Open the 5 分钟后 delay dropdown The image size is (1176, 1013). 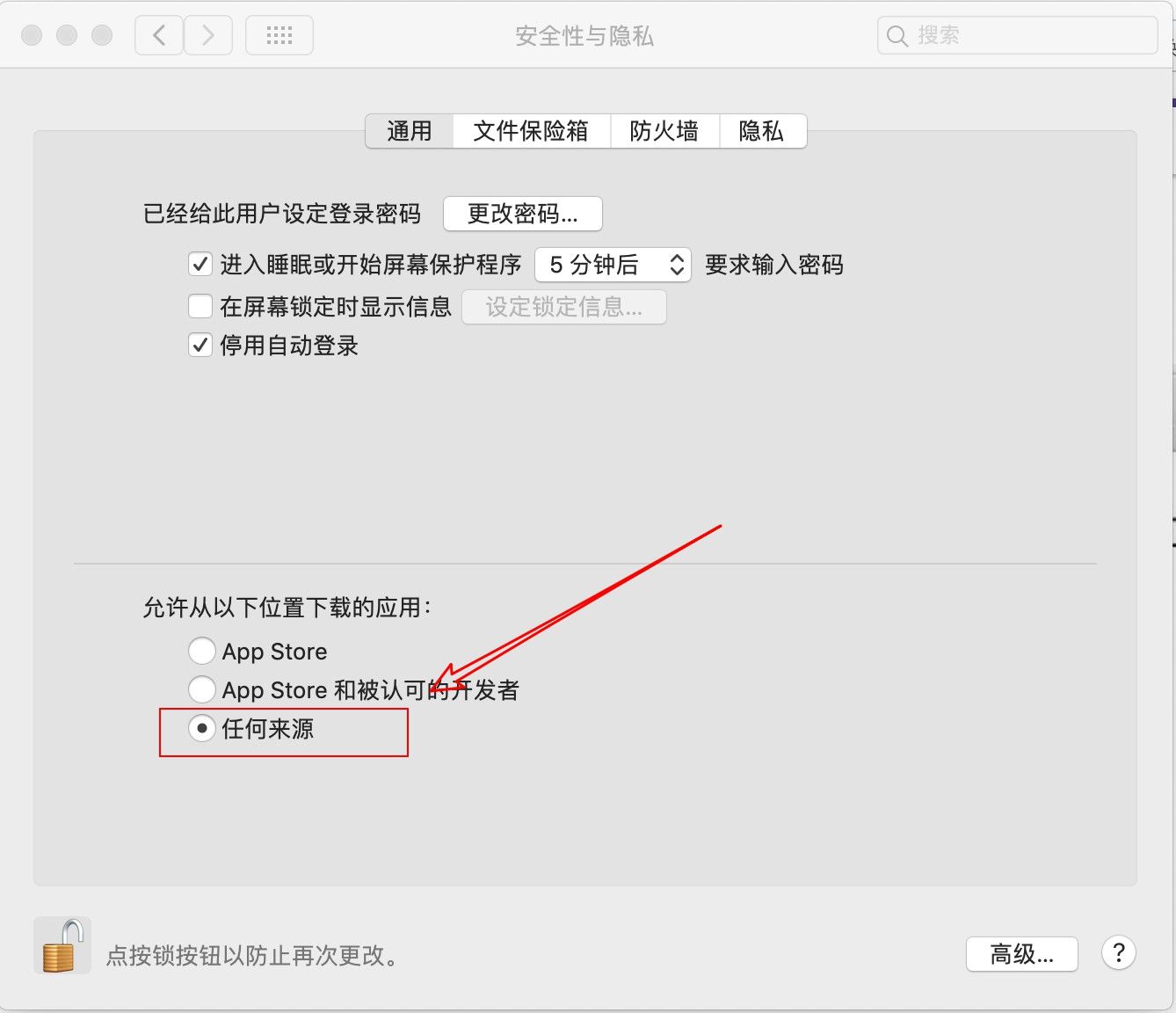click(613, 265)
